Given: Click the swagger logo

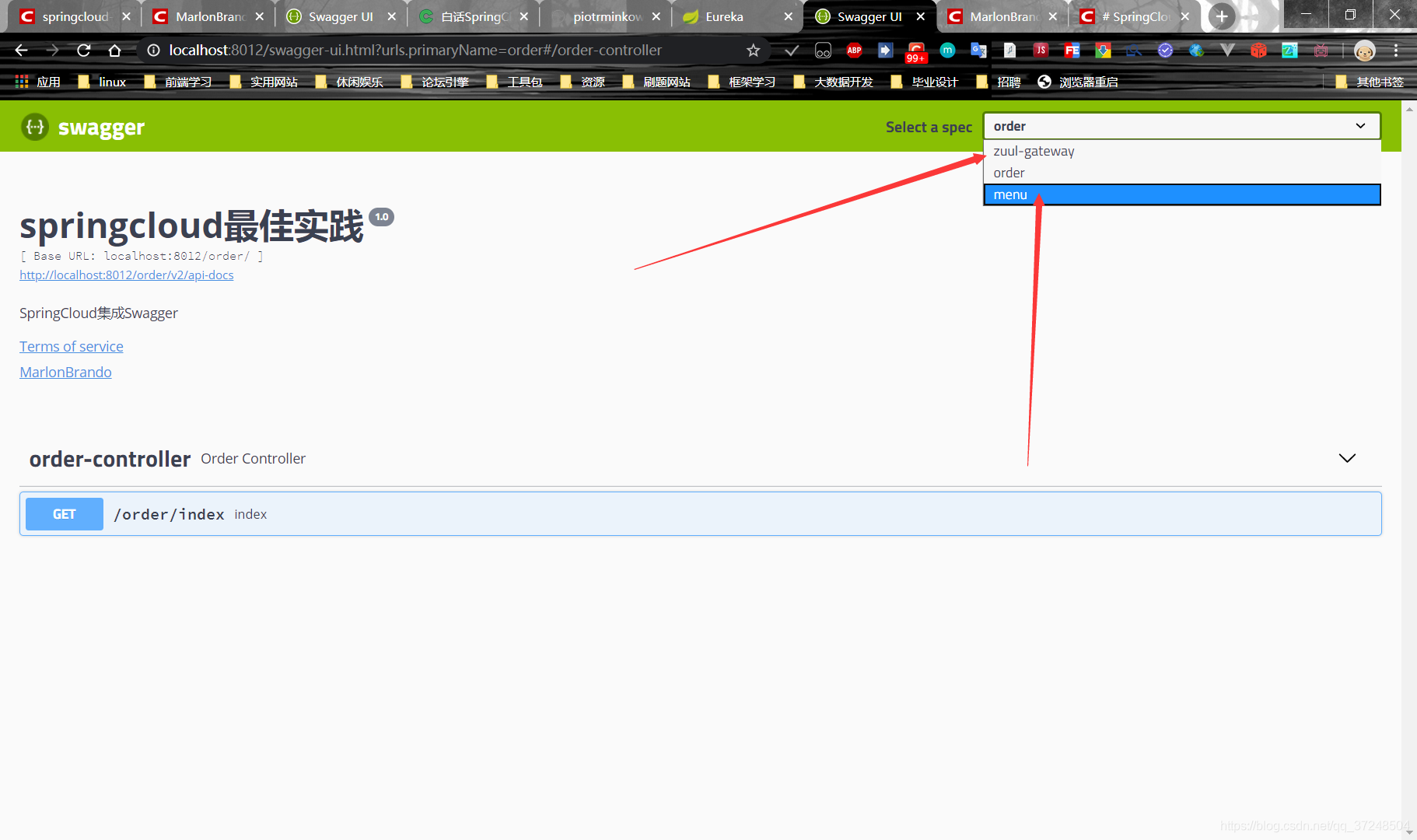Looking at the screenshot, I should [82, 127].
